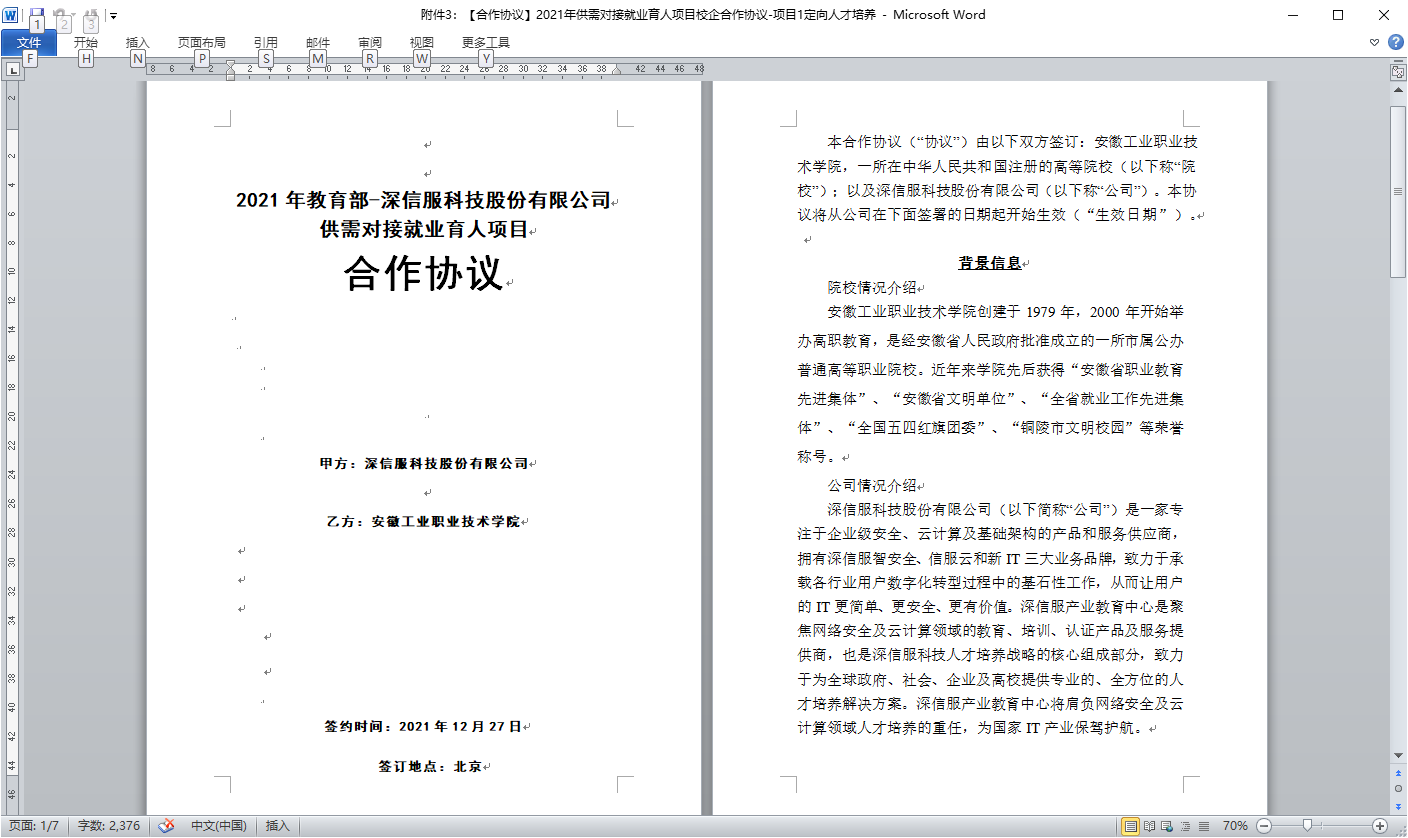
Task: Click the 70% zoom level button
Action: click(1235, 826)
